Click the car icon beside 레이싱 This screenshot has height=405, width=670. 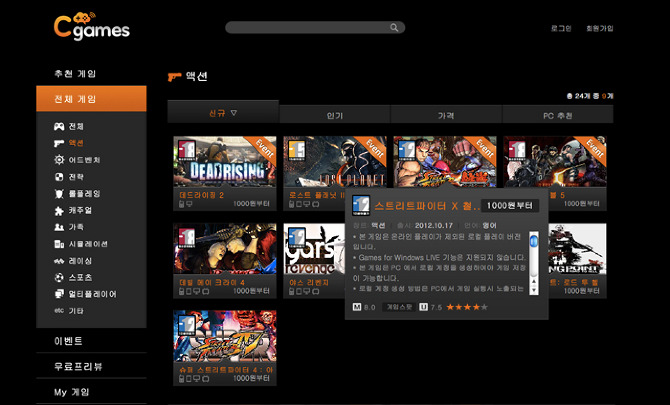(x=59, y=261)
